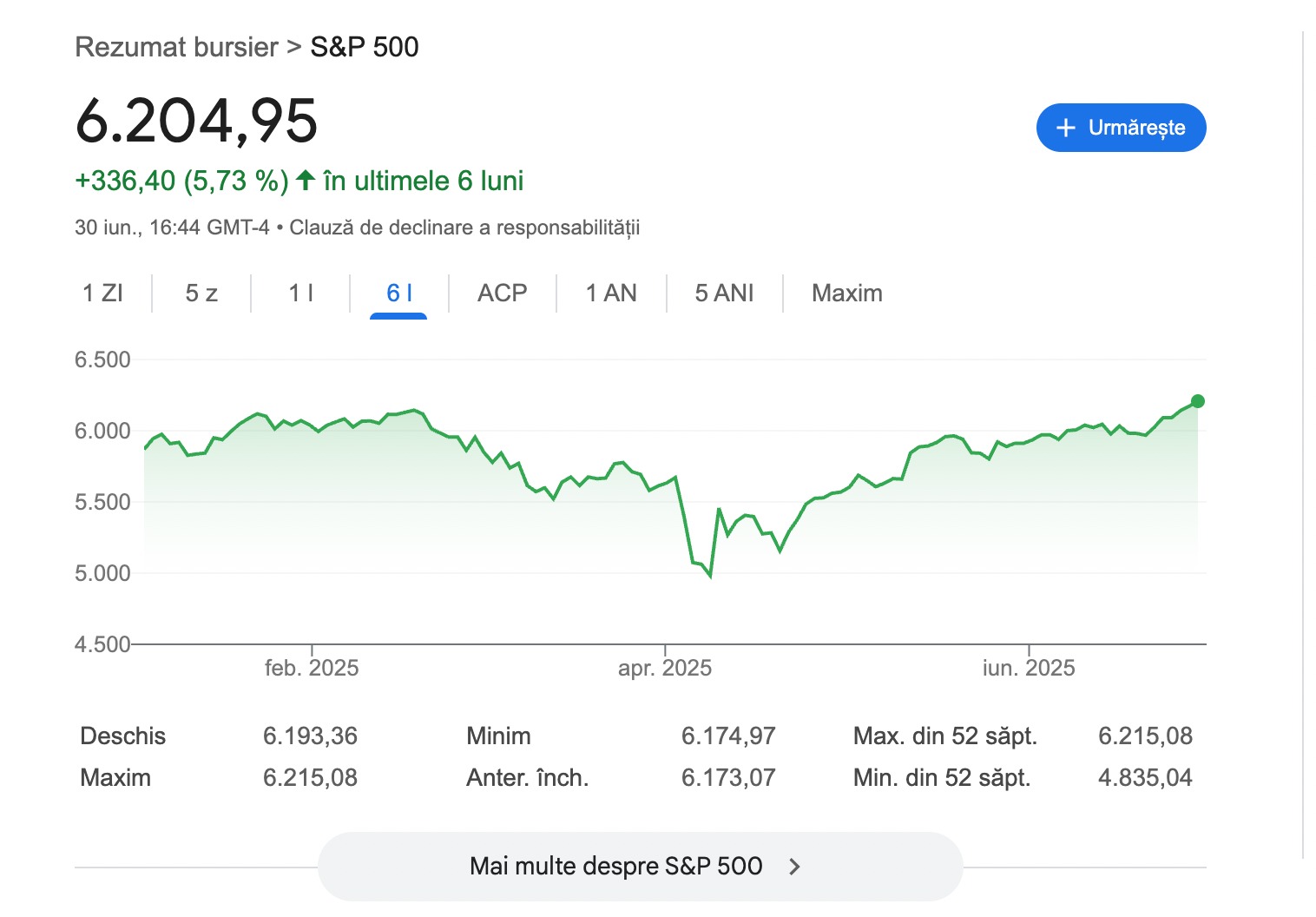The image size is (1316, 917).
Task: Click the green up arrow icon
Action: tap(305, 181)
